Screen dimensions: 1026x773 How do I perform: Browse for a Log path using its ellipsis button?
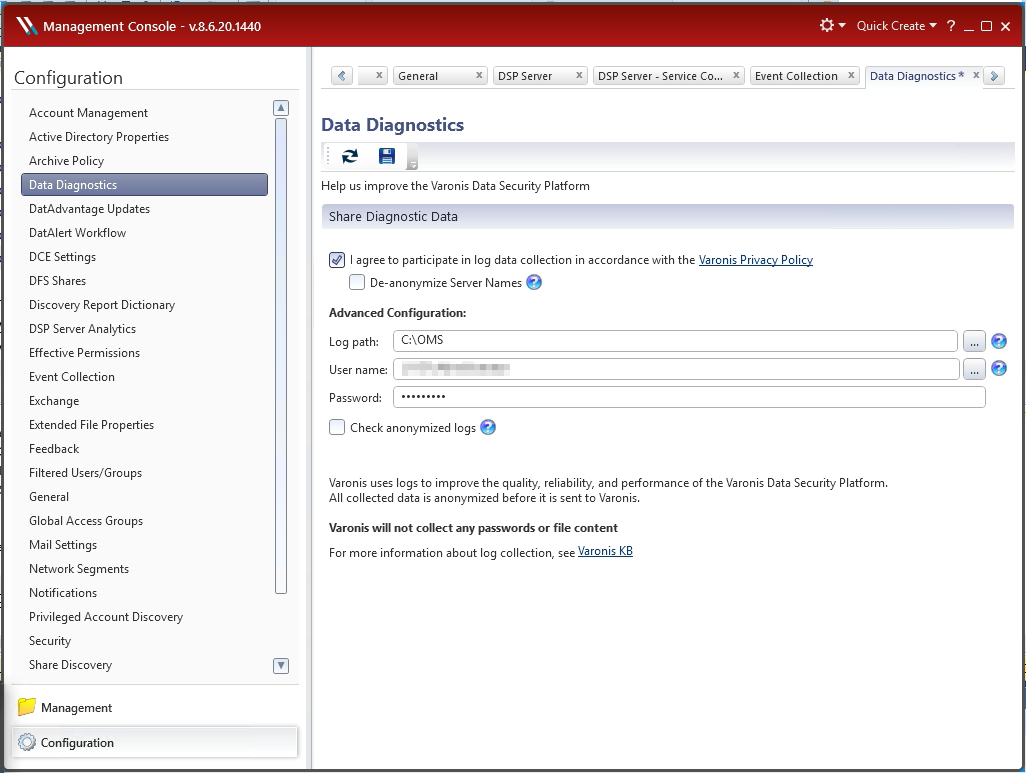(974, 341)
